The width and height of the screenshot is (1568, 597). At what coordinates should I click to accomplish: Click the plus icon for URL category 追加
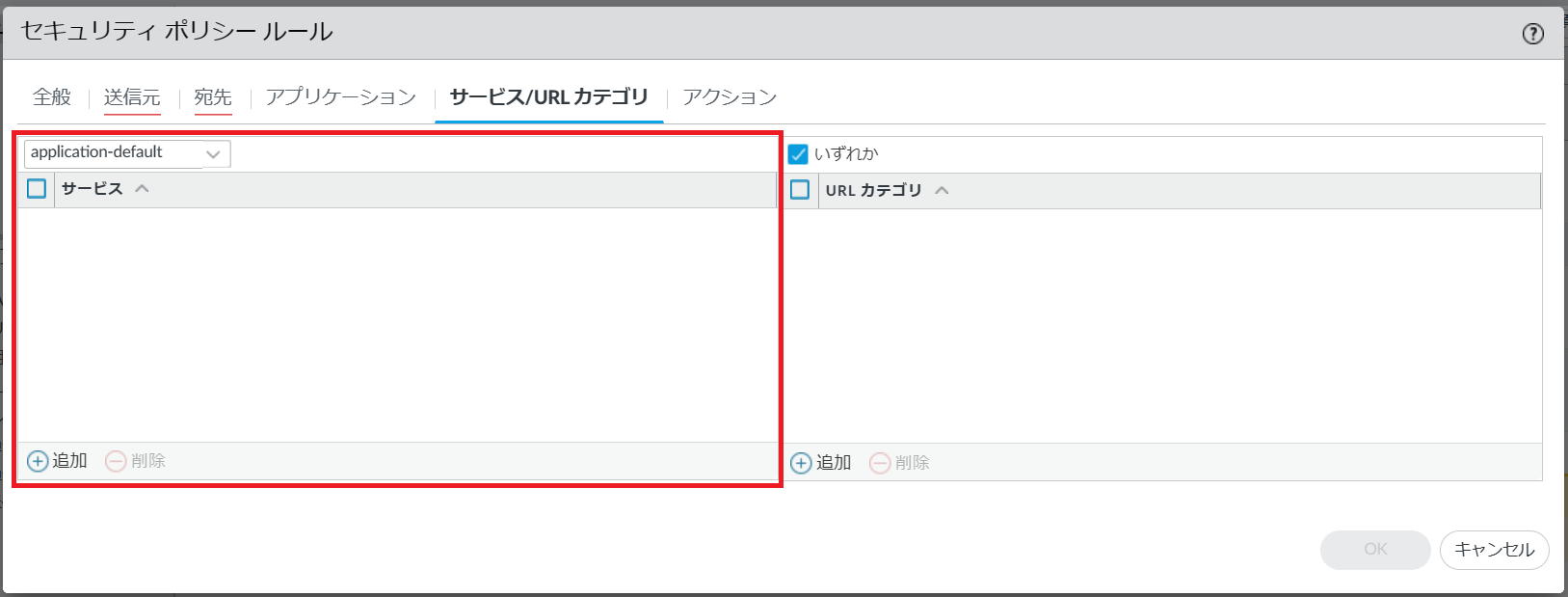tap(801, 463)
